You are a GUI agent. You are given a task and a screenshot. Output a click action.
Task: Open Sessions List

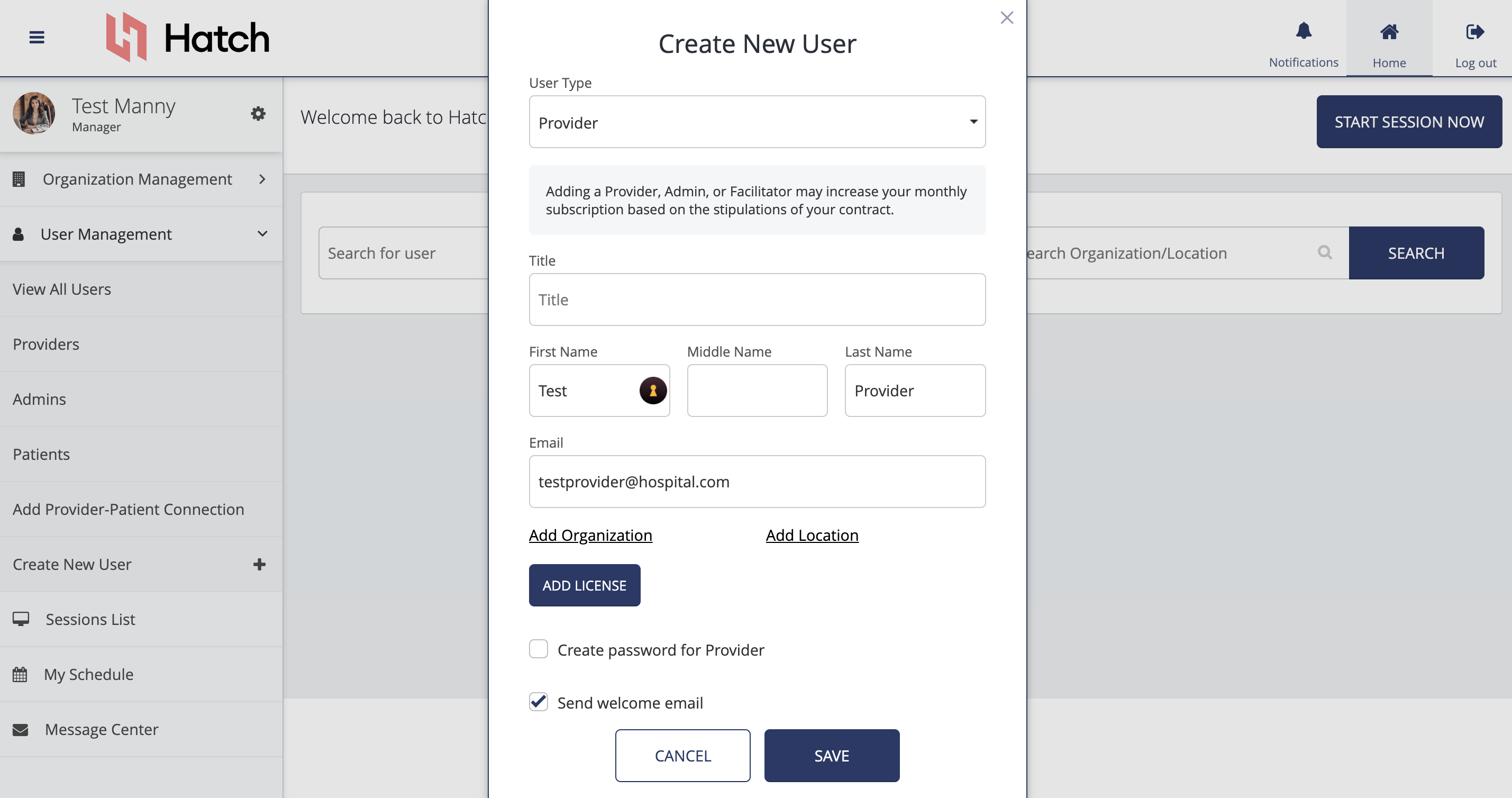coord(141,620)
